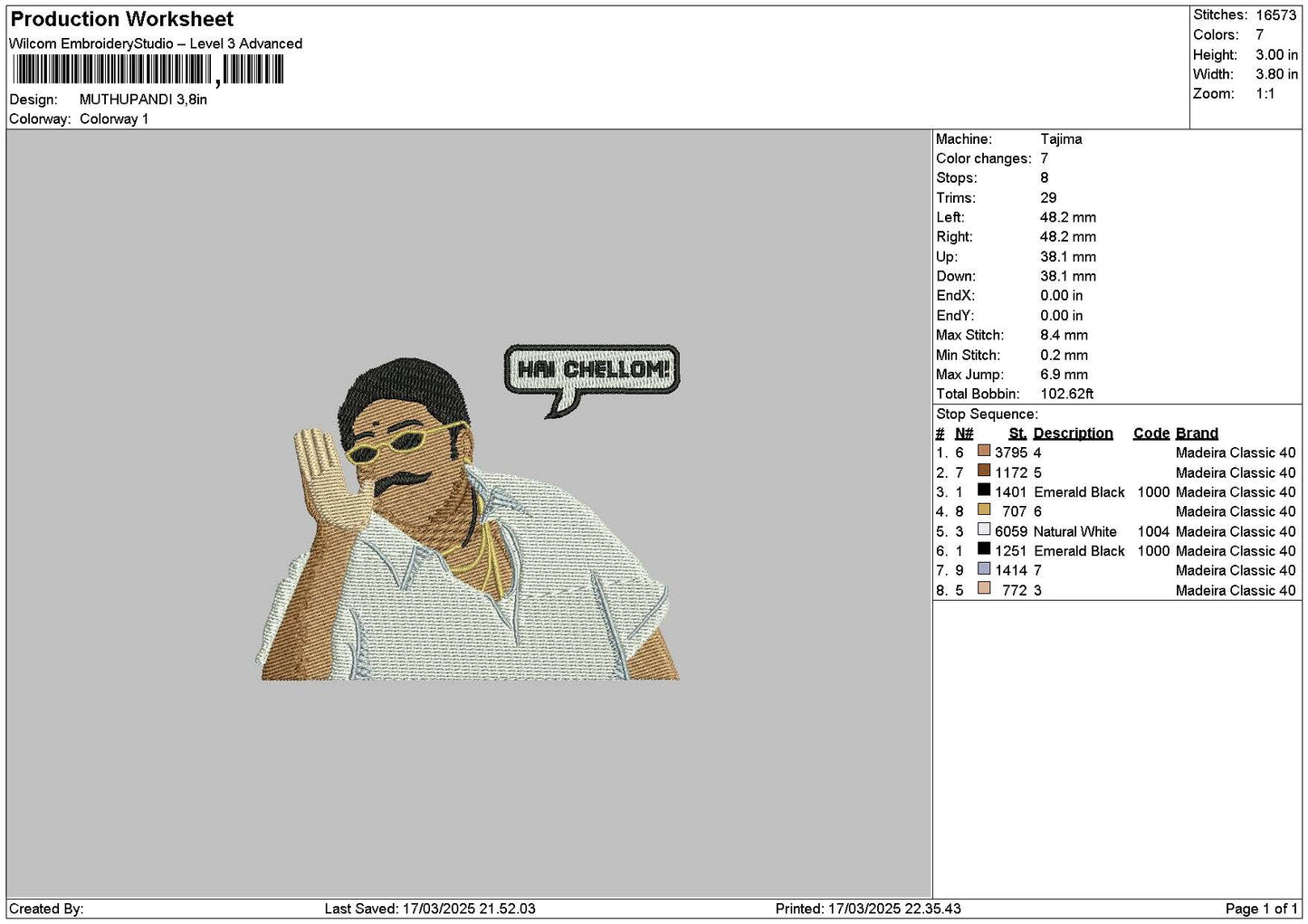This screenshot has width=1308, height=924.
Task: Click the brown swatch for stop 1172
Action: coord(984,471)
